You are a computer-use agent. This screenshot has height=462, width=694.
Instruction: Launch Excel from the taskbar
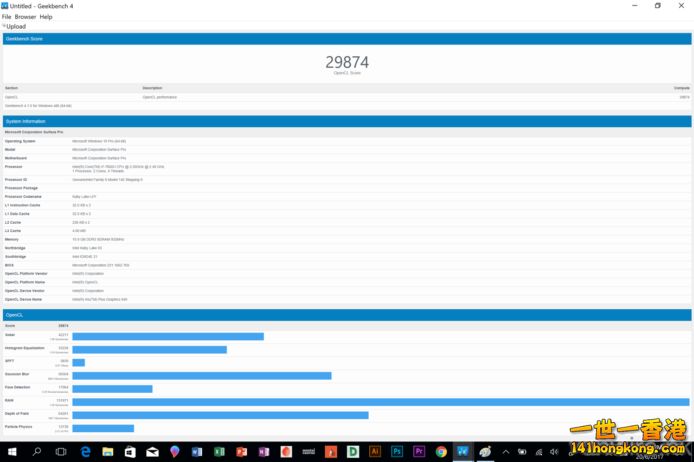coord(219,451)
